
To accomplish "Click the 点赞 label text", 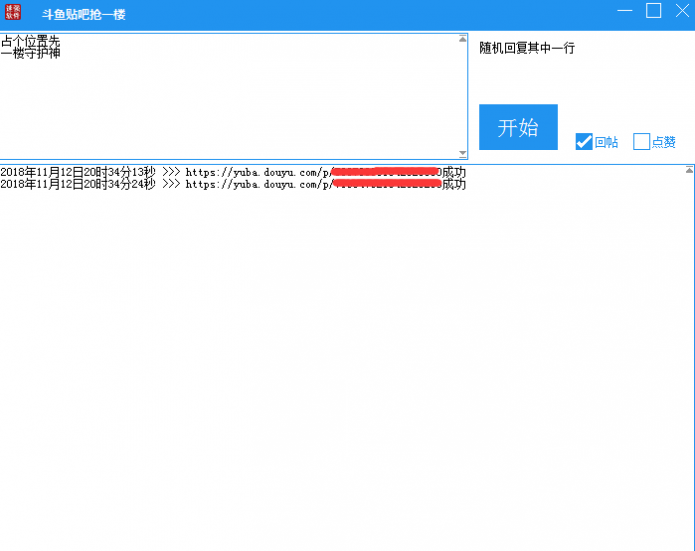I will click(x=664, y=142).
